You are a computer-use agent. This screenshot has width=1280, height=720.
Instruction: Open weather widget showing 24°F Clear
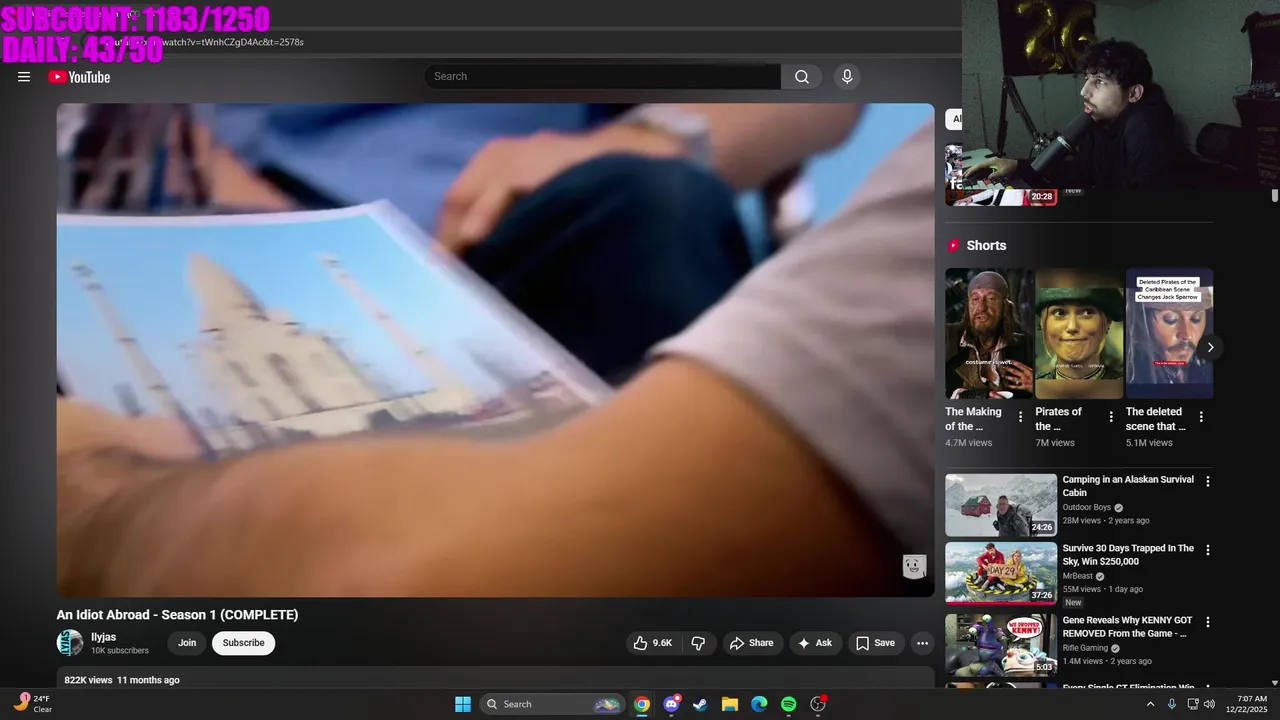coord(32,704)
